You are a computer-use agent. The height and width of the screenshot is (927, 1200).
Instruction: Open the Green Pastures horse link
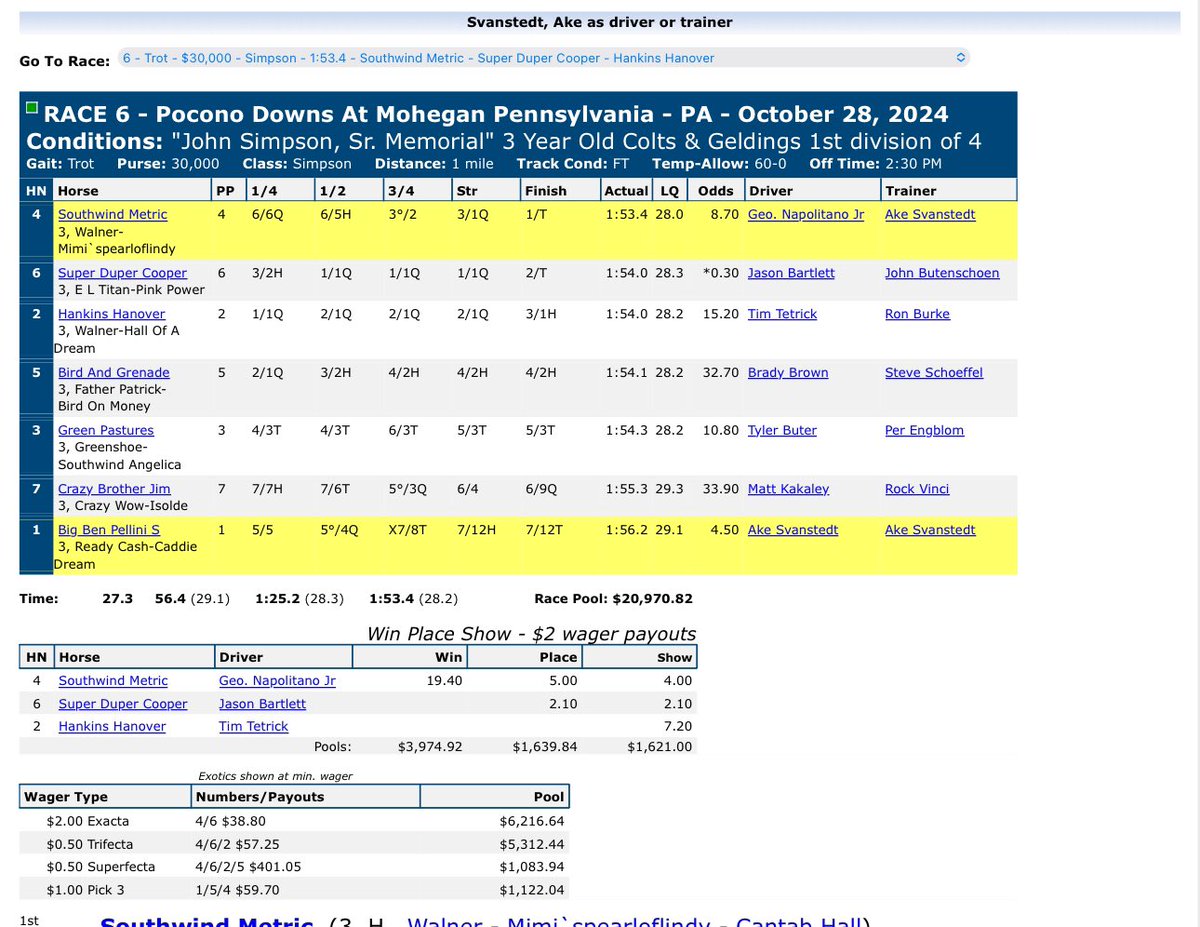(x=106, y=430)
